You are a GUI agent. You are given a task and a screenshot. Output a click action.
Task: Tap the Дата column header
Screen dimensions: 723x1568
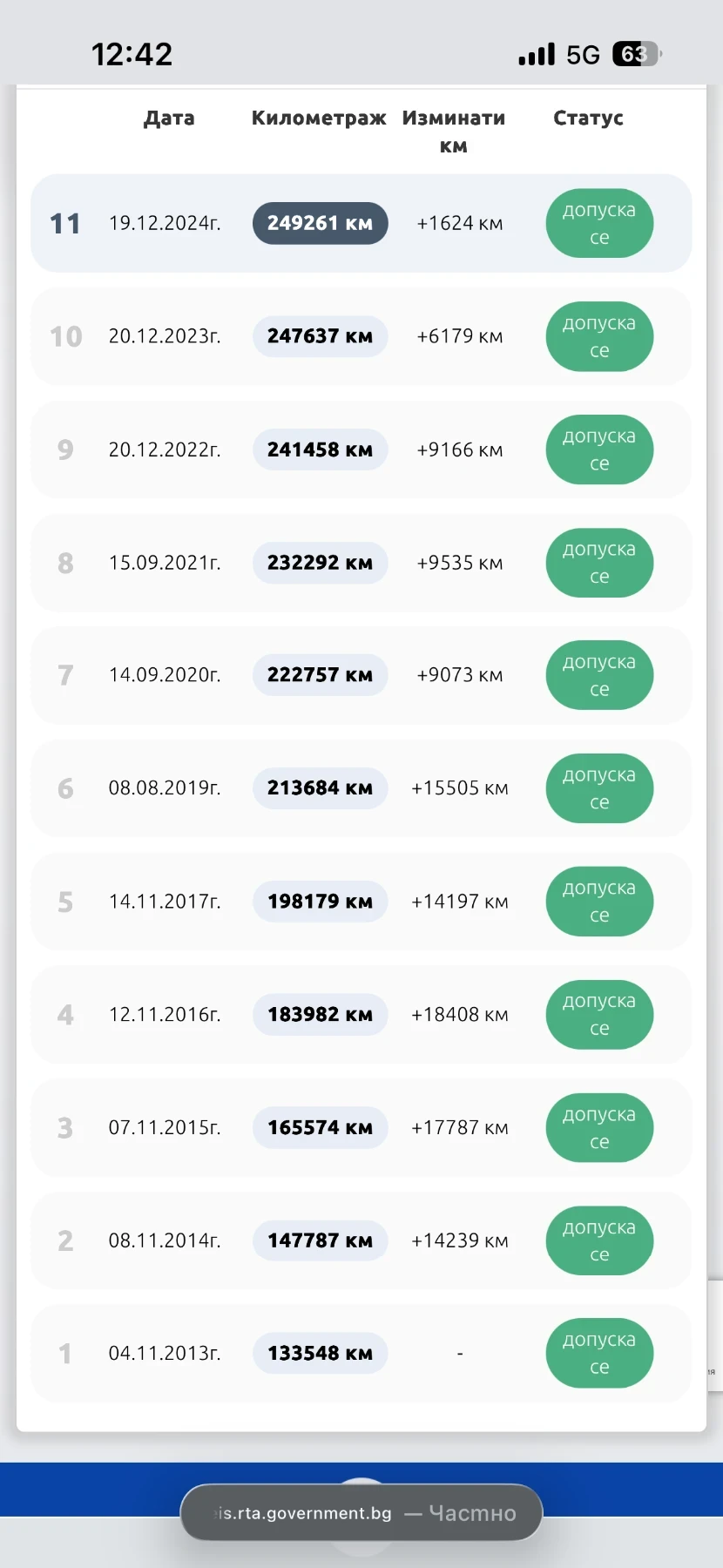pyautogui.click(x=169, y=118)
